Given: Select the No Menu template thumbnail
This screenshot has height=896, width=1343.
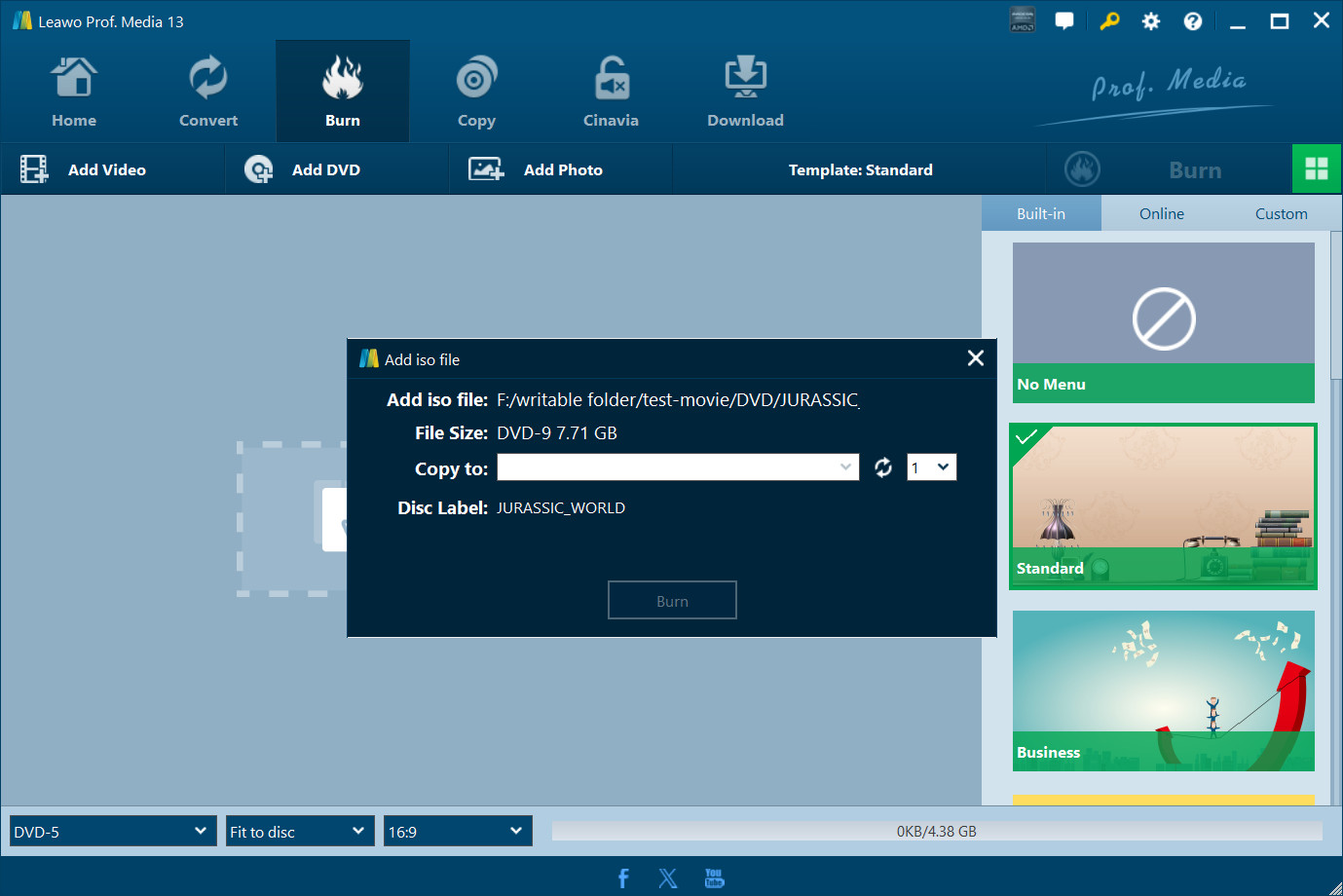Looking at the screenshot, I should 1164,322.
